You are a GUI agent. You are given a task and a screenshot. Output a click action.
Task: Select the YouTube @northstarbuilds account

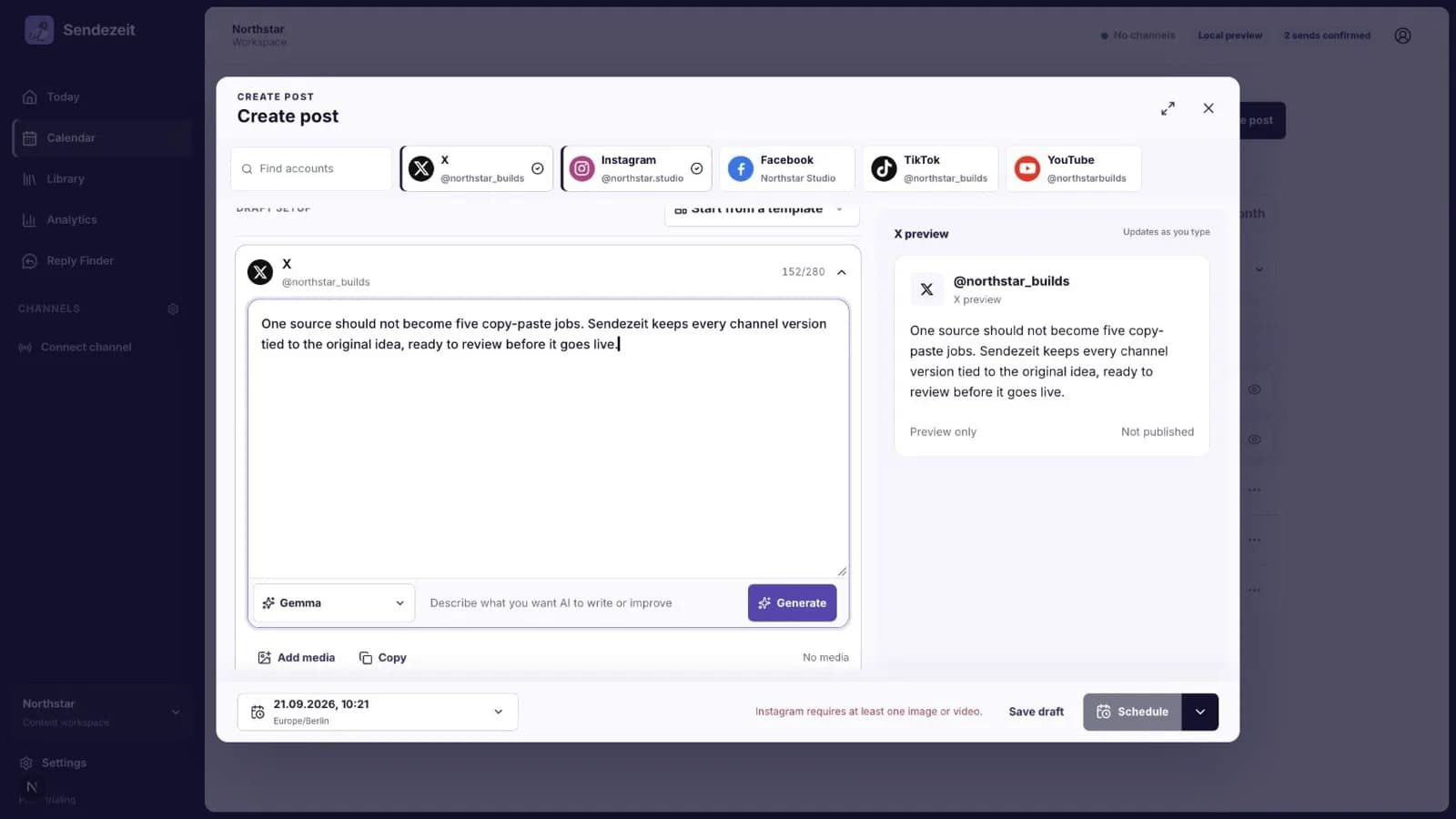(x=1074, y=168)
